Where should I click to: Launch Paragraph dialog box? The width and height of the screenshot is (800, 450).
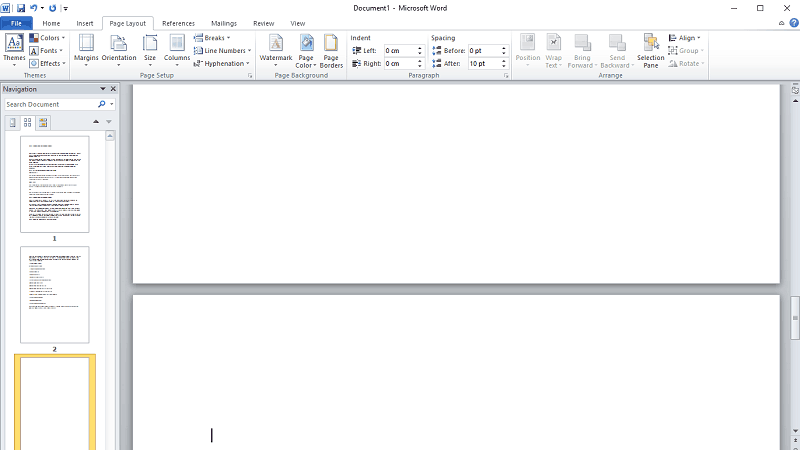click(506, 76)
